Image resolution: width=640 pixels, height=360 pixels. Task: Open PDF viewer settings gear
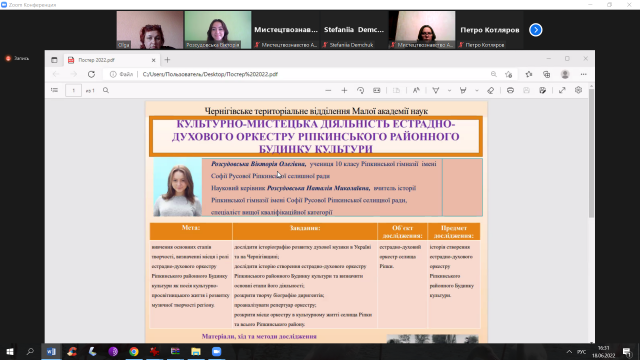pos(578,90)
